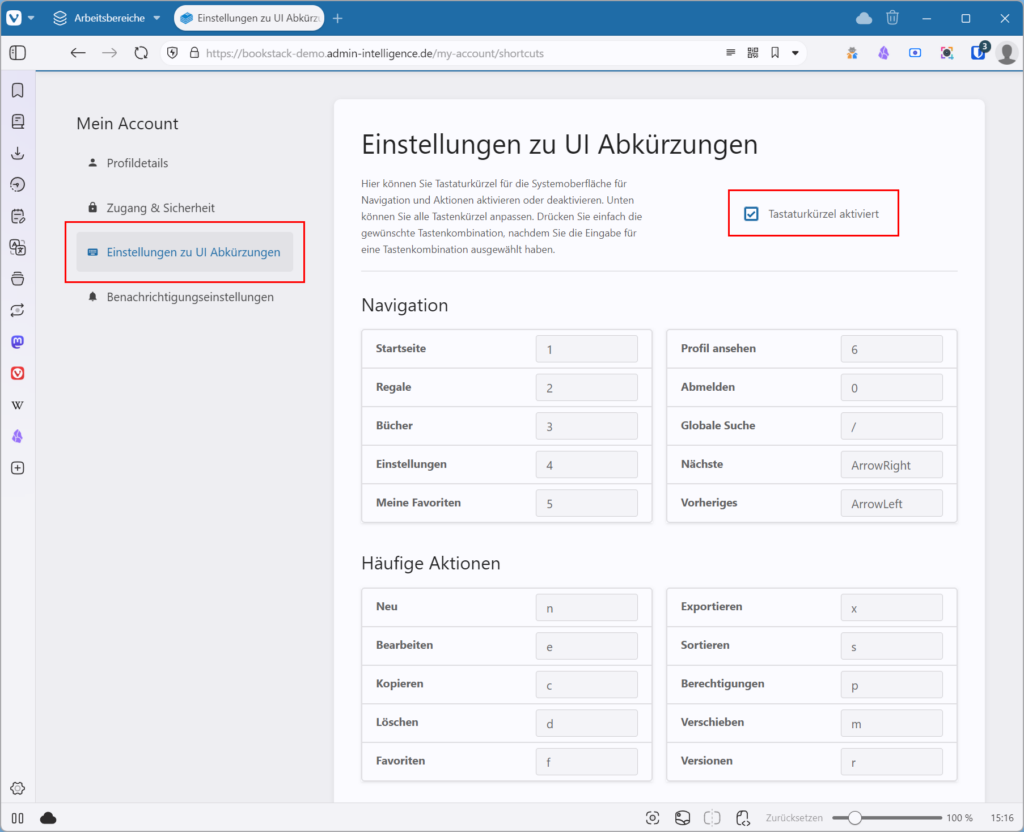1024x832 pixels.
Task: Reload the current page
Action: 141,53
